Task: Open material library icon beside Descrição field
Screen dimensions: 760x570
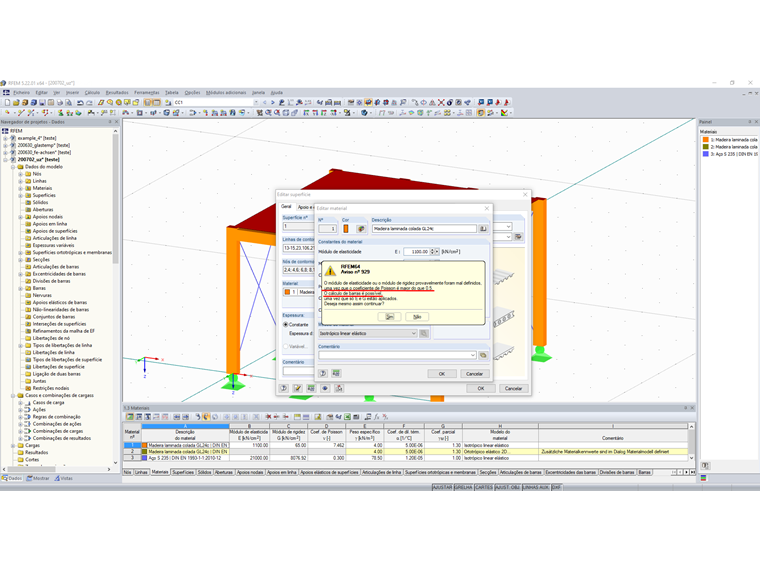Action: [x=483, y=228]
